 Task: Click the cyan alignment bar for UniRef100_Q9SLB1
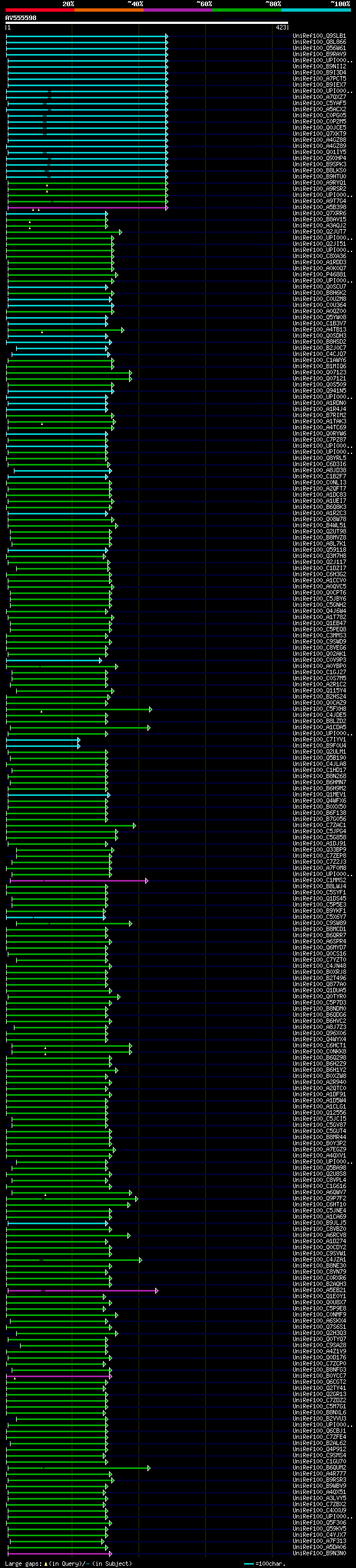86,36
